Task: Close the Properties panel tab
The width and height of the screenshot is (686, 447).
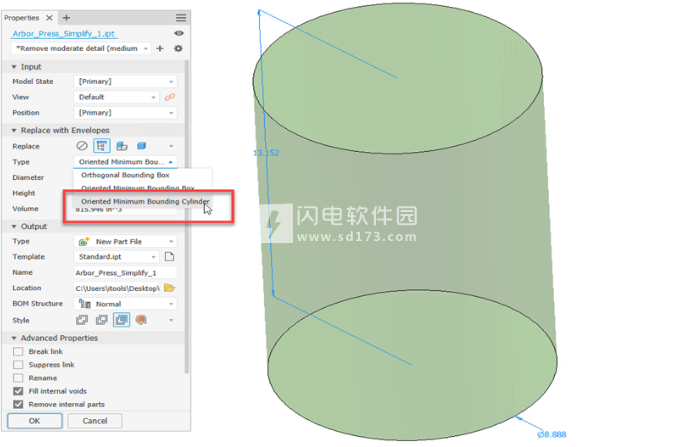Action: [49, 18]
